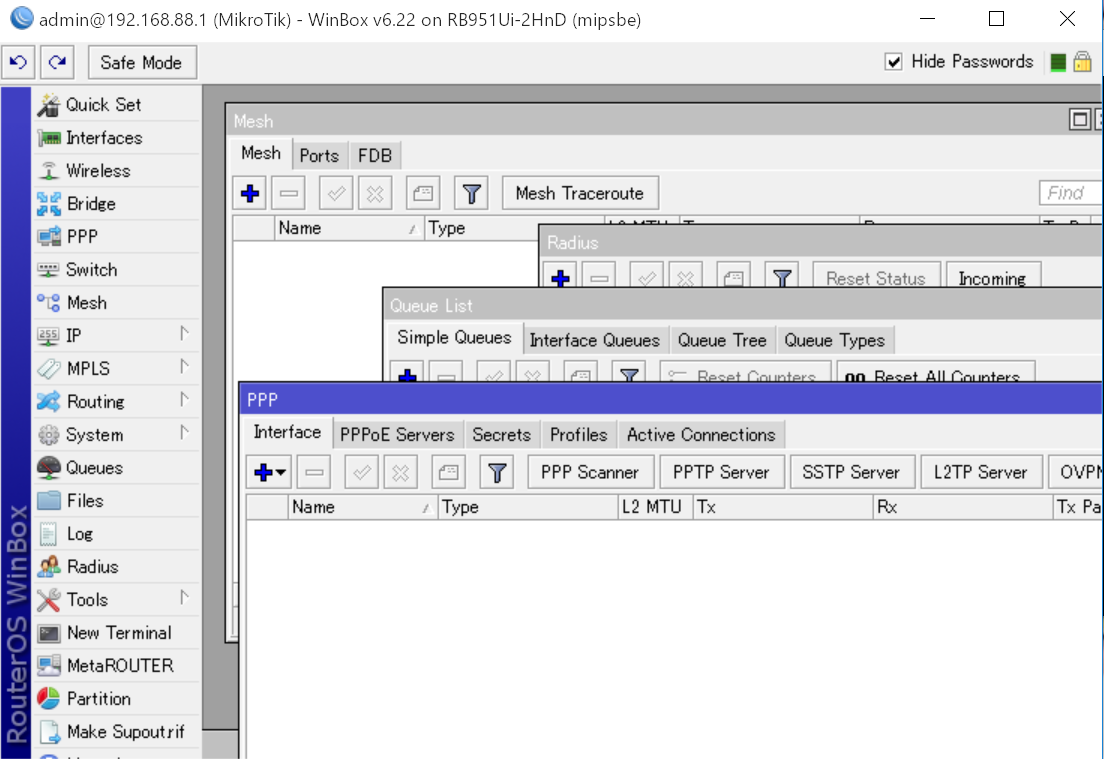Switch to FDB tab in Mesh window

tap(375, 156)
